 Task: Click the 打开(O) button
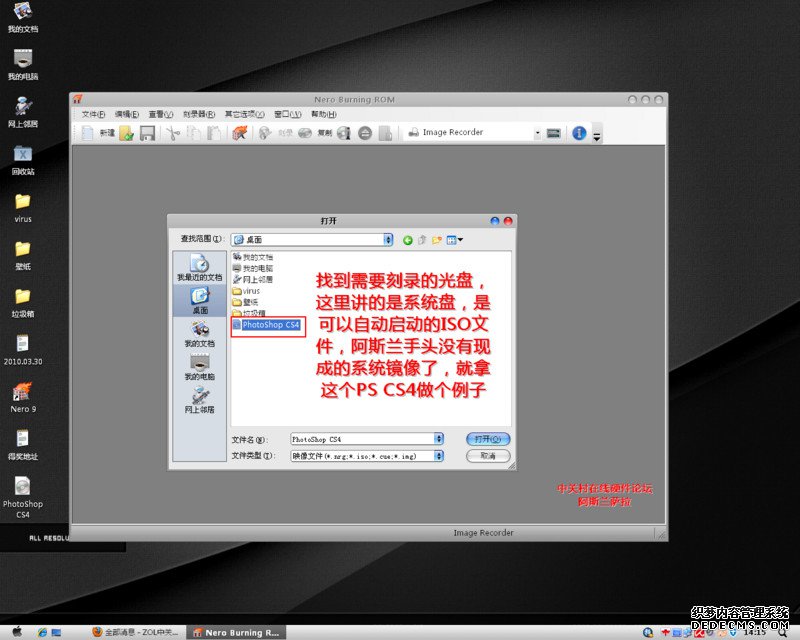click(x=488, y=439)
